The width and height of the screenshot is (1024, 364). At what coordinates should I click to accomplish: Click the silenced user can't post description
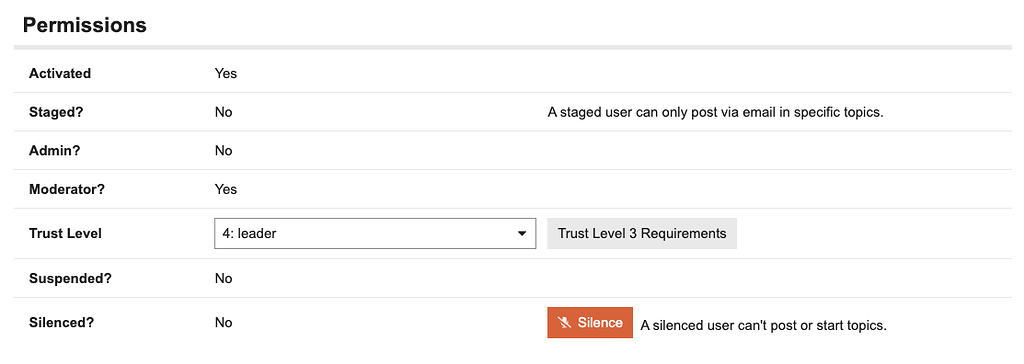763,325
